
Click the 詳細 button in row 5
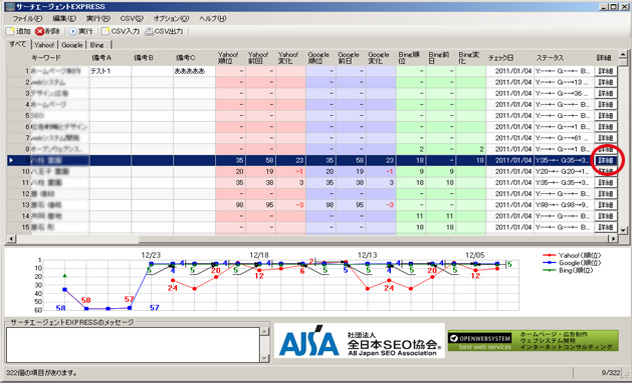605,116
